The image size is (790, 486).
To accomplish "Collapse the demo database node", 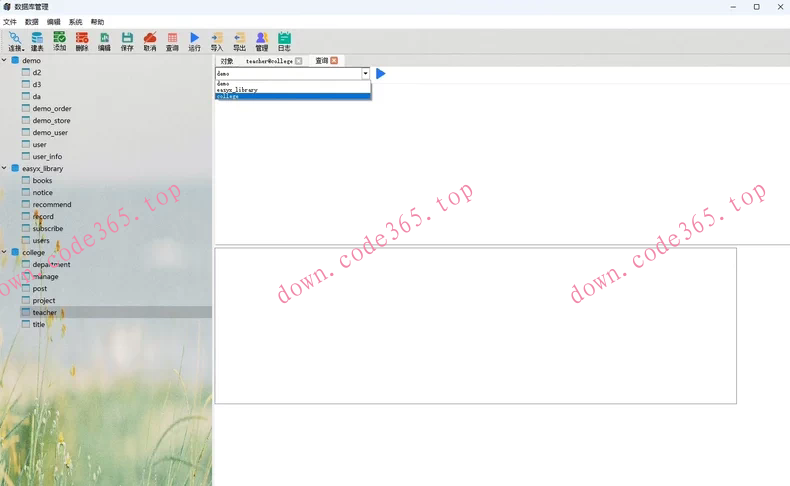I will [4, 60].
